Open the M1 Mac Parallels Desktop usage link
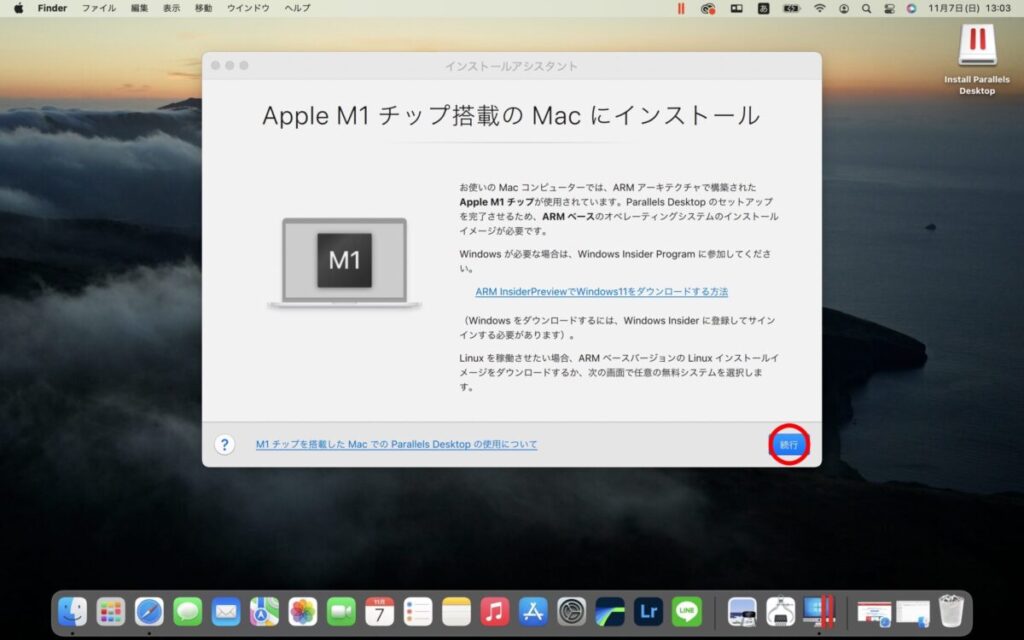 pos(396,444)
